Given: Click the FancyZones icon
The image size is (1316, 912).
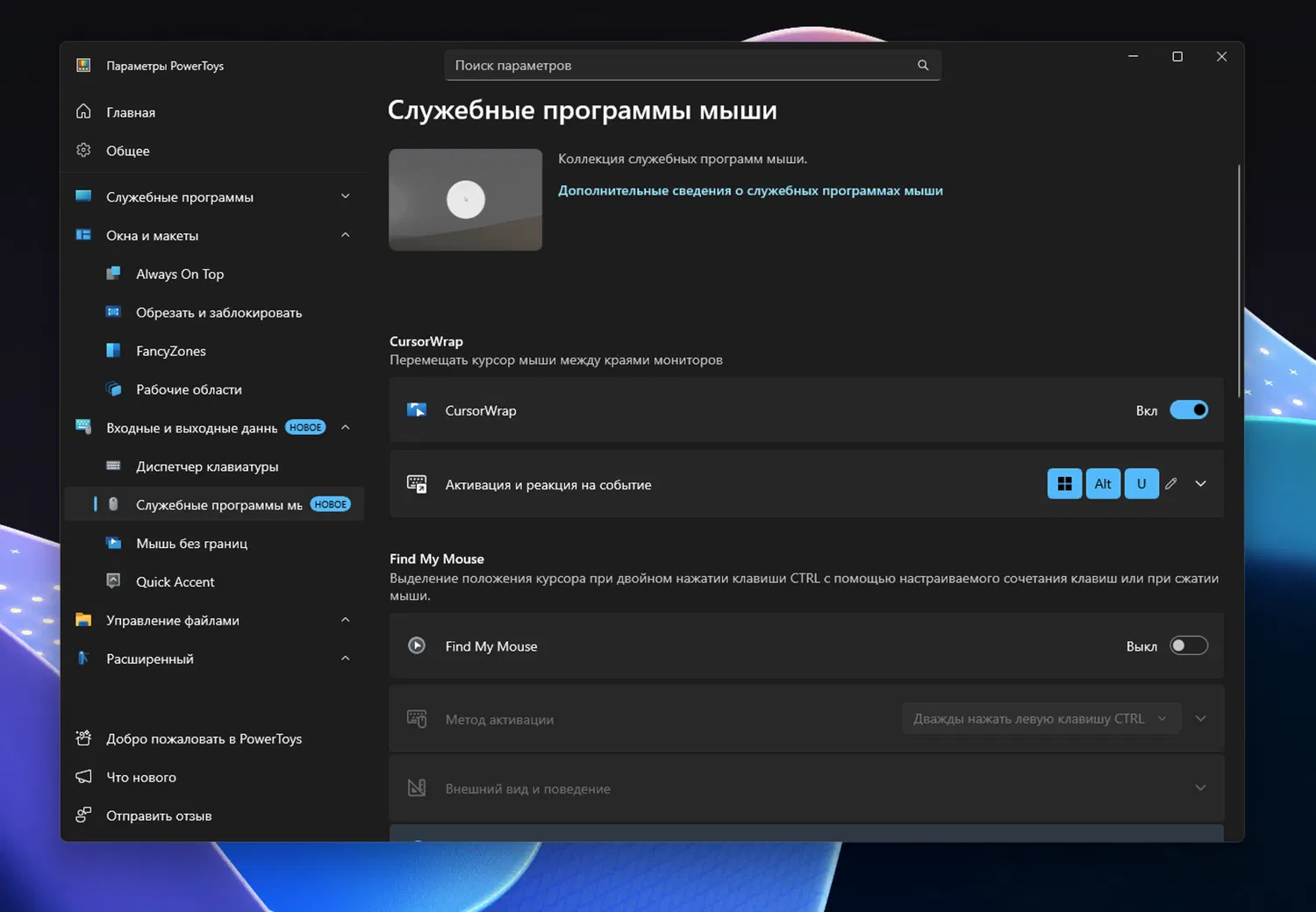Looking at the screenshot, I should tap(113, 351).
